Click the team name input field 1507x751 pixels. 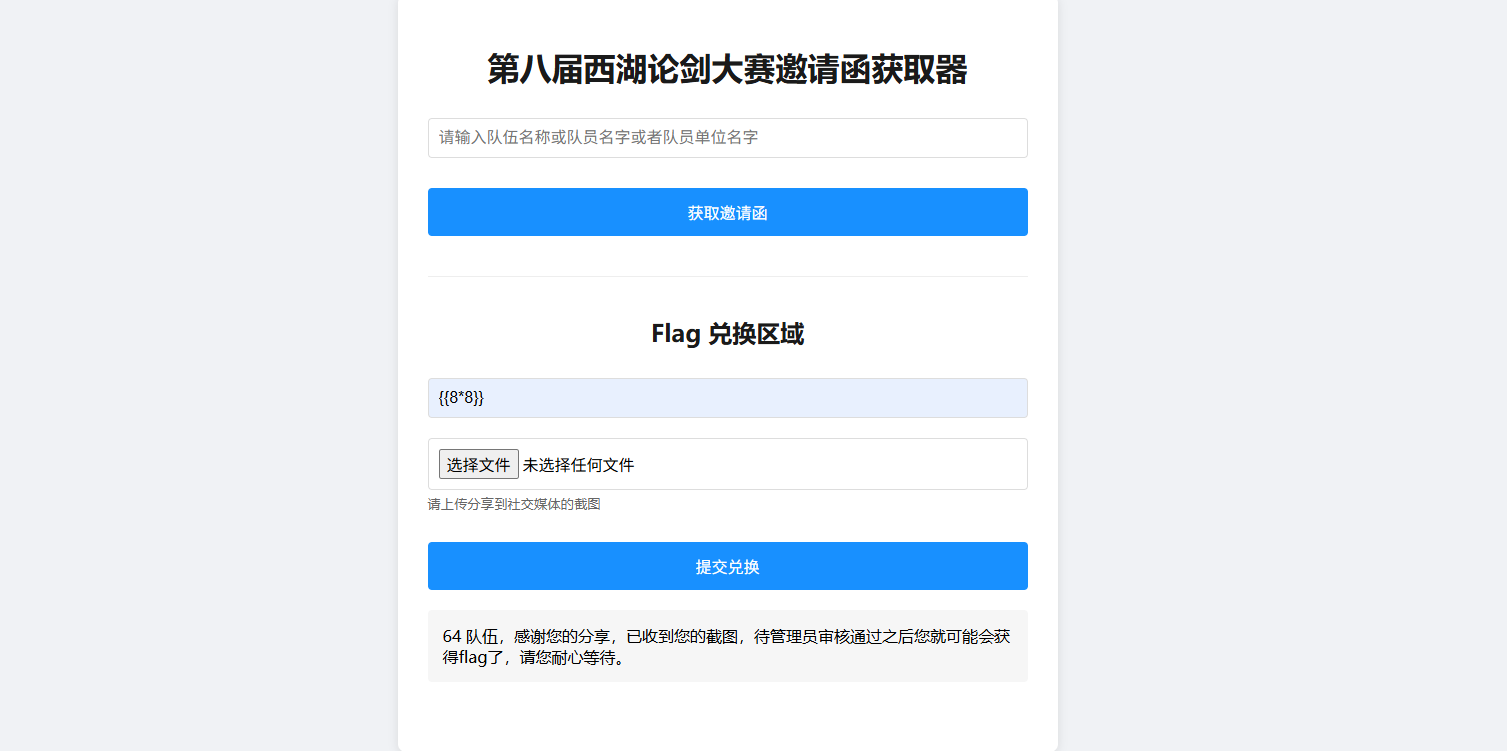(x=727, y=138)
